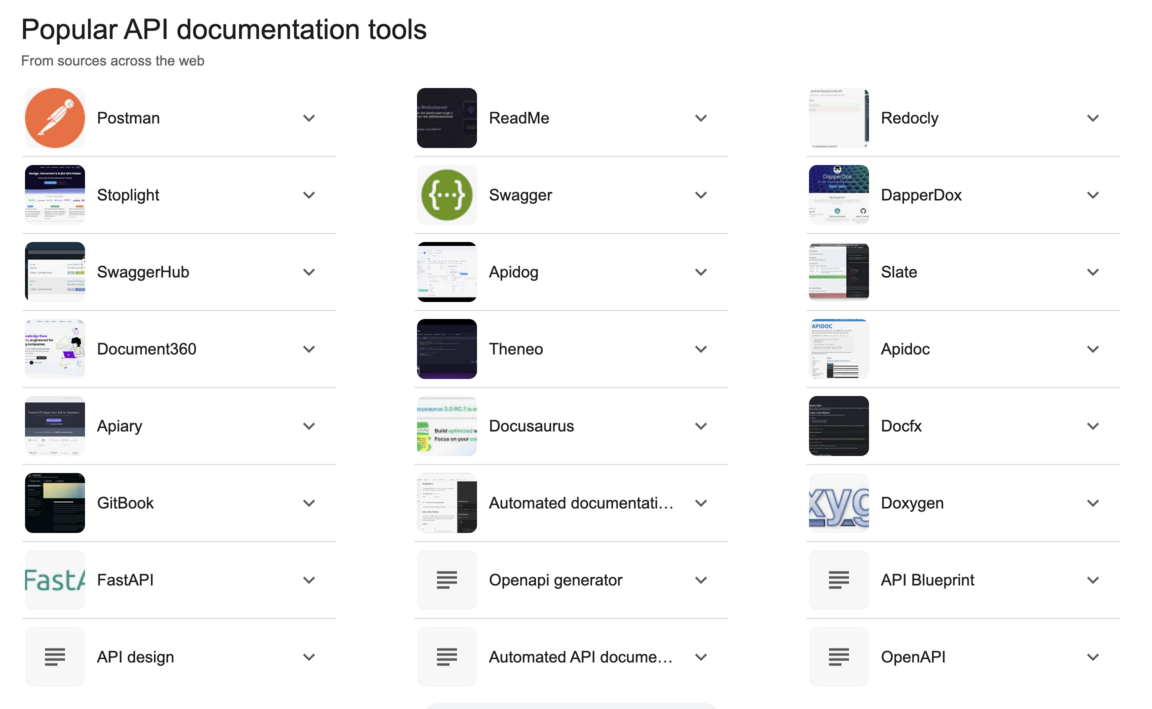Select the FastAPI label
This screenshot has width=1152, height=709.
click(x=126, y=580)
